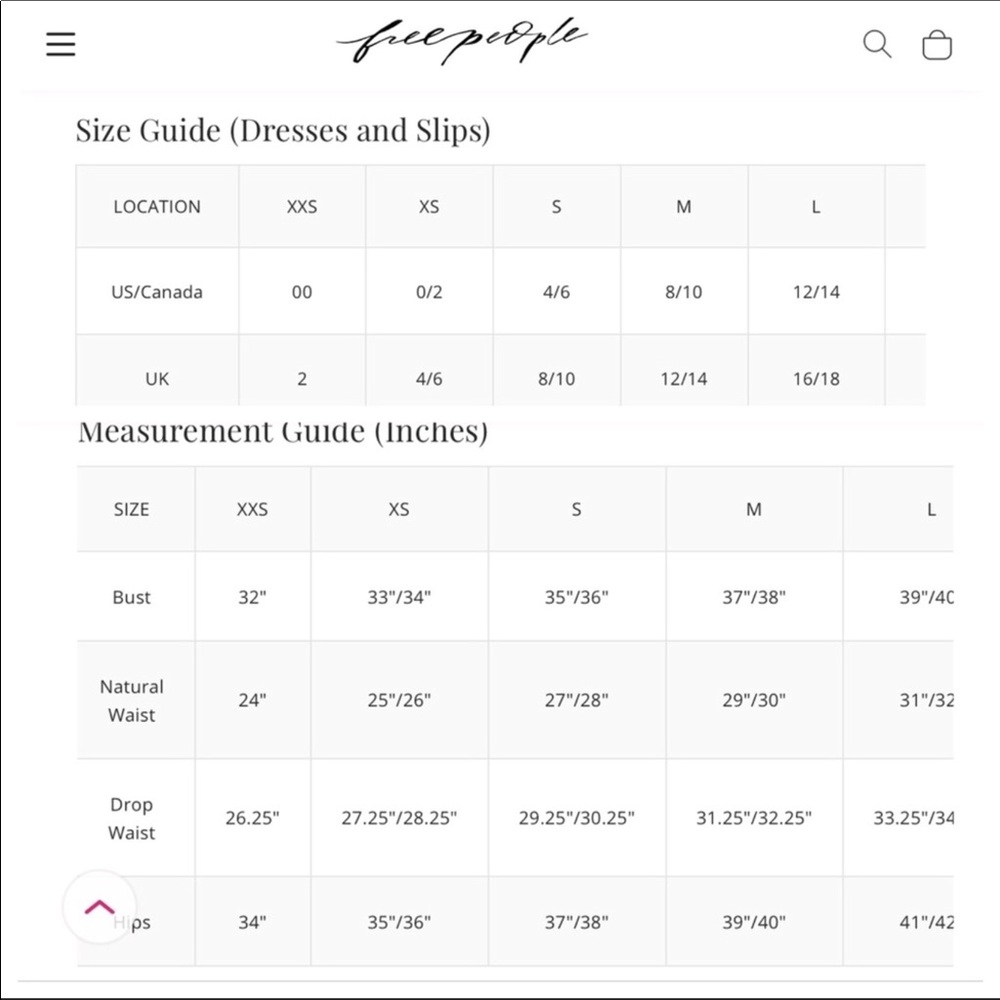Click the Bust row label

tap(132, 597)
